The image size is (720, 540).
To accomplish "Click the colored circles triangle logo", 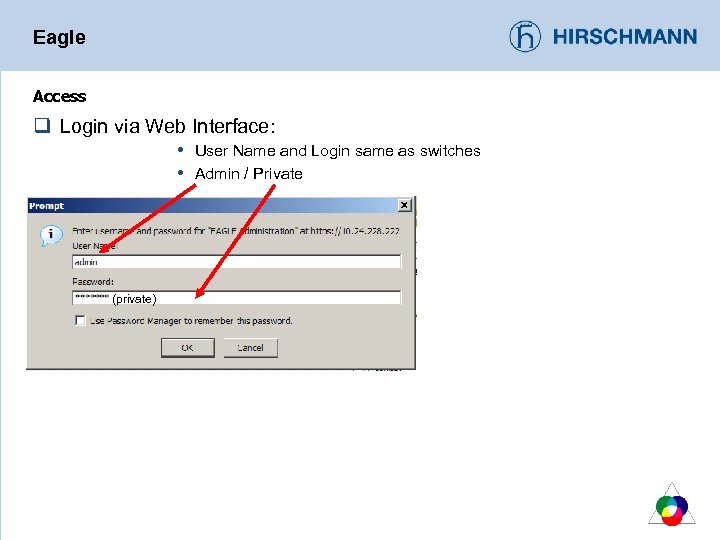I will point(672,505).
